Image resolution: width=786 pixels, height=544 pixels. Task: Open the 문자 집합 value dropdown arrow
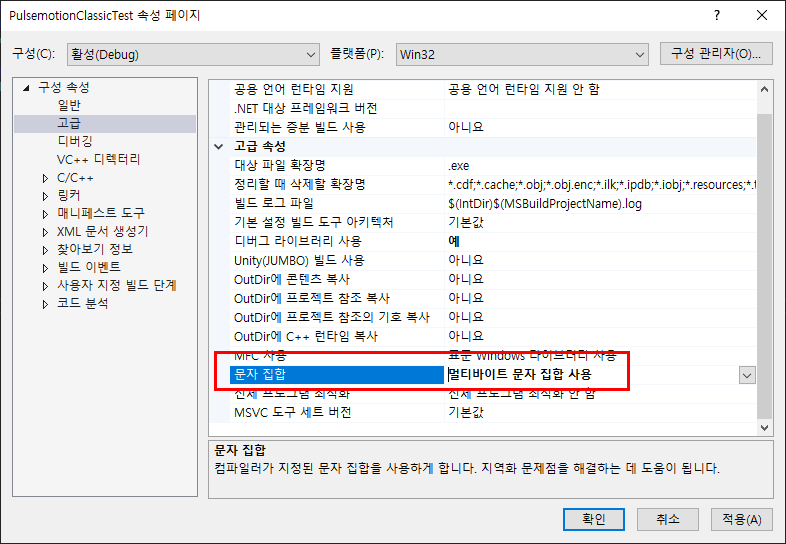click(x=746, y=374)
